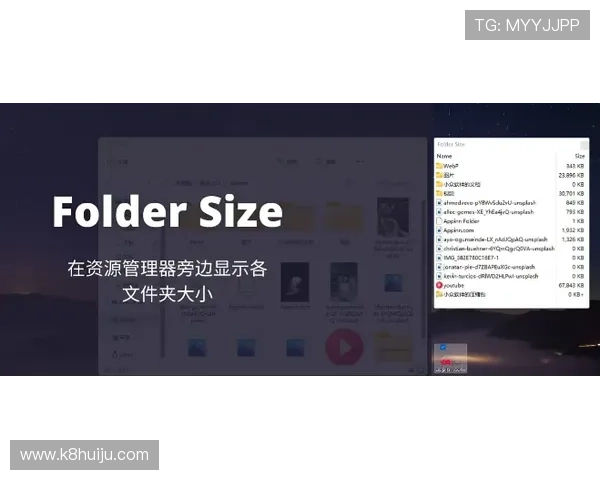Select the jonatan-pie unsplash file row
600x480 pixels.
(510, 267)
